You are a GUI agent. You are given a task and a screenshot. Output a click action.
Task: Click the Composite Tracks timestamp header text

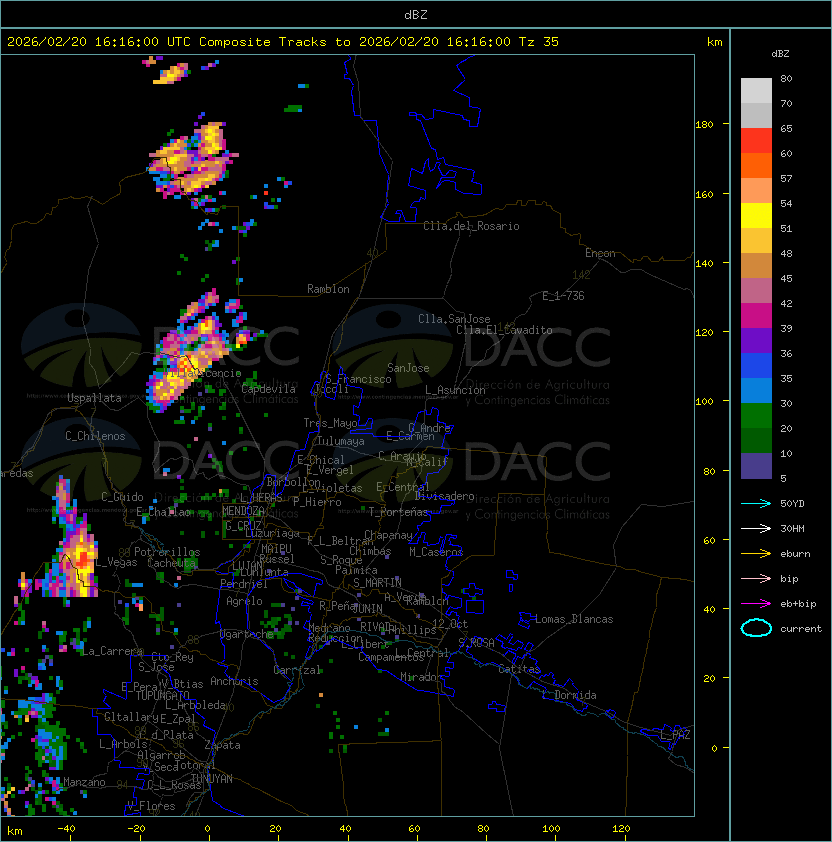pyautogui.click(x=283, y=42)
